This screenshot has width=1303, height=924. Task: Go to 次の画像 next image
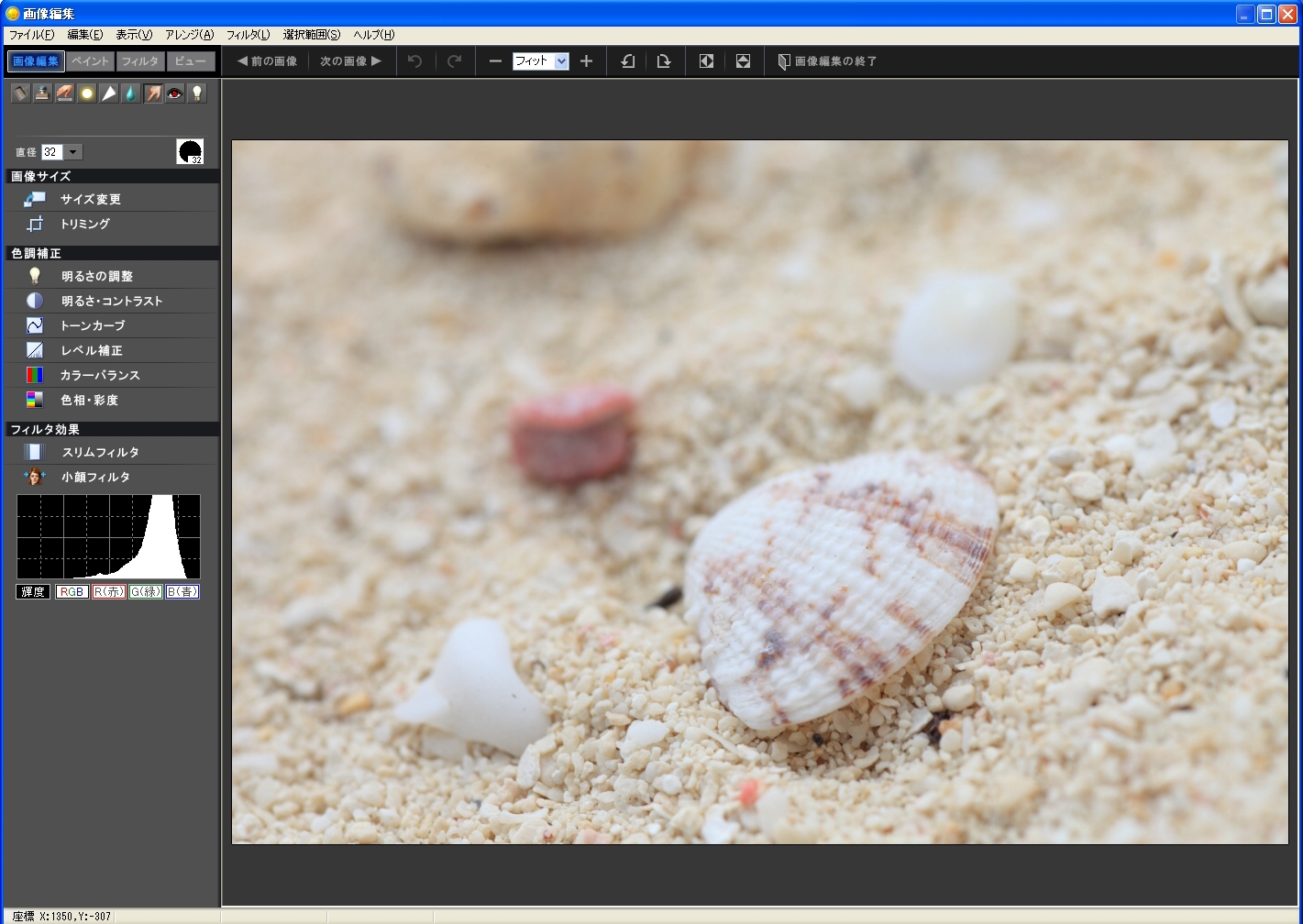[x=350, y=61]
